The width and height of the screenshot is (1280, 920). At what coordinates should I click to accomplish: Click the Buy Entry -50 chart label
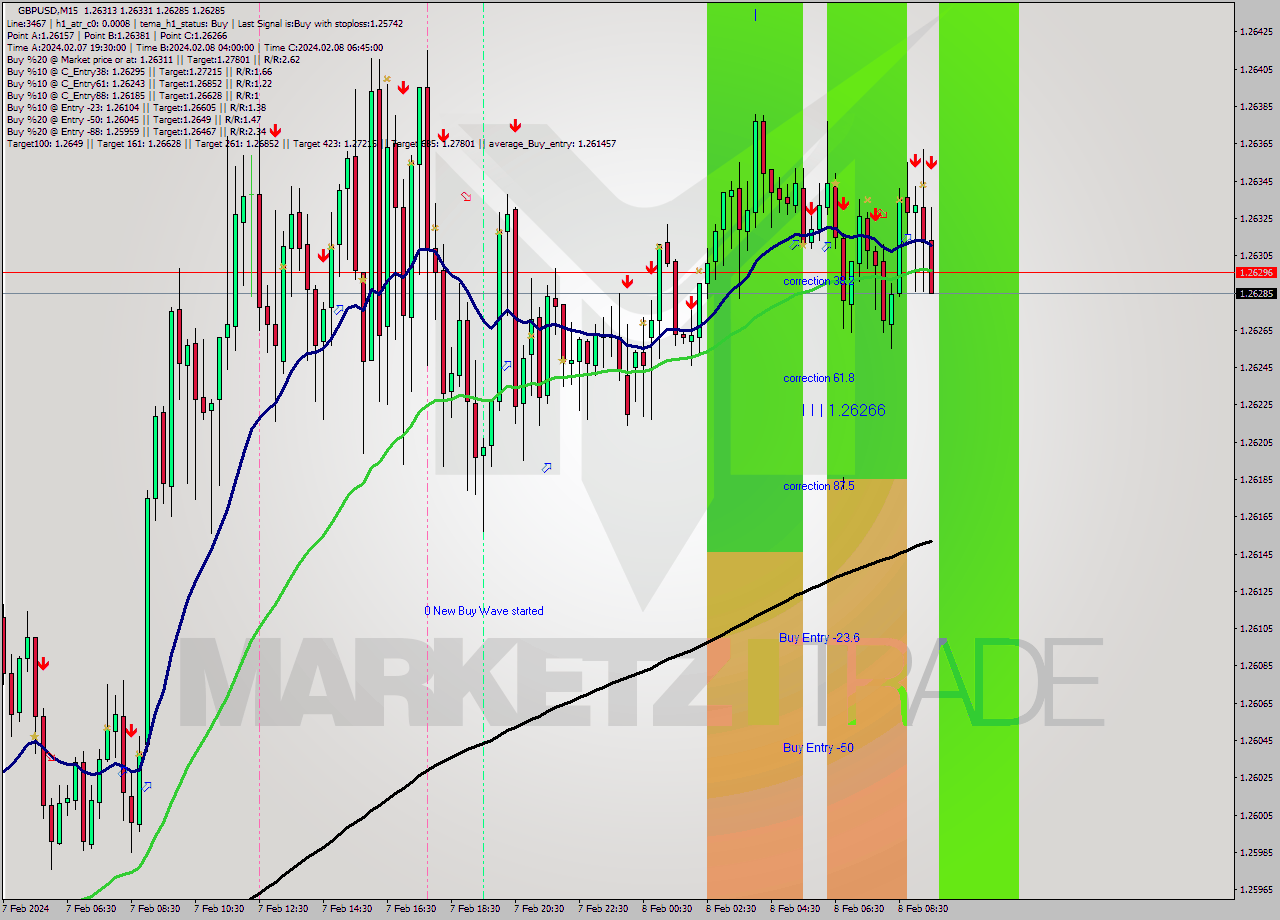(818, 748)
